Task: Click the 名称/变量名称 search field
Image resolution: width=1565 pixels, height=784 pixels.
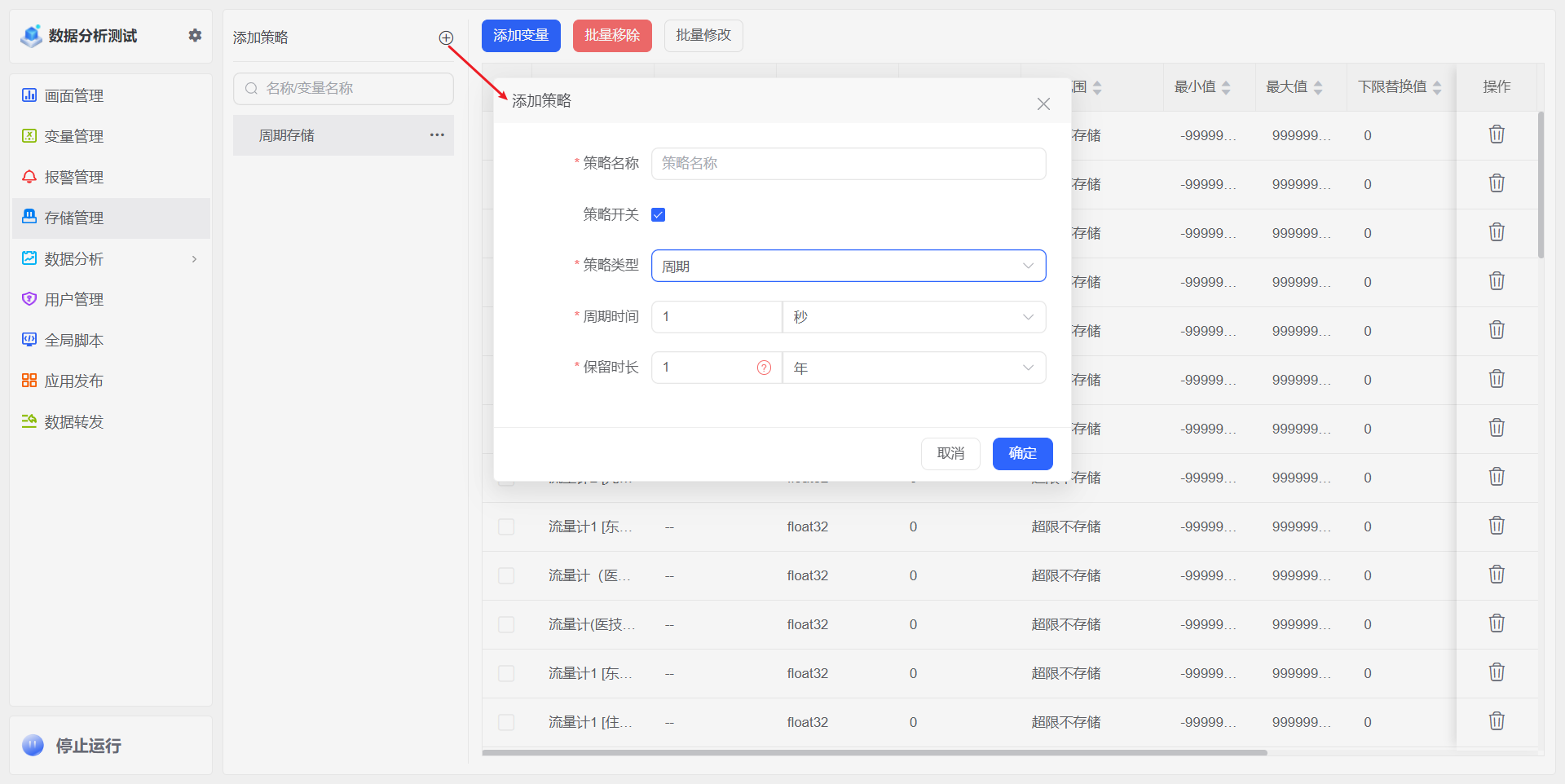Action: [x=342, y=88]
